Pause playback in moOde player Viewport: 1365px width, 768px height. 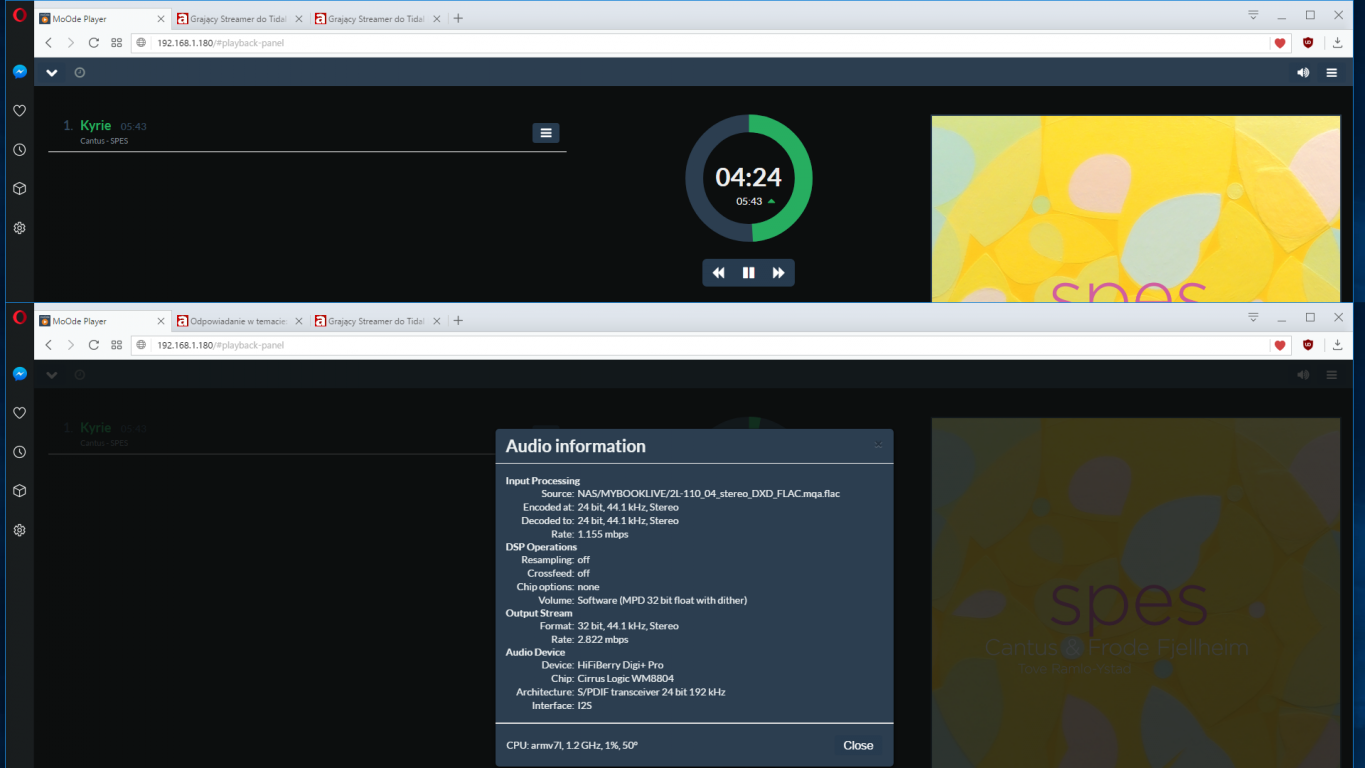[748, 273]
